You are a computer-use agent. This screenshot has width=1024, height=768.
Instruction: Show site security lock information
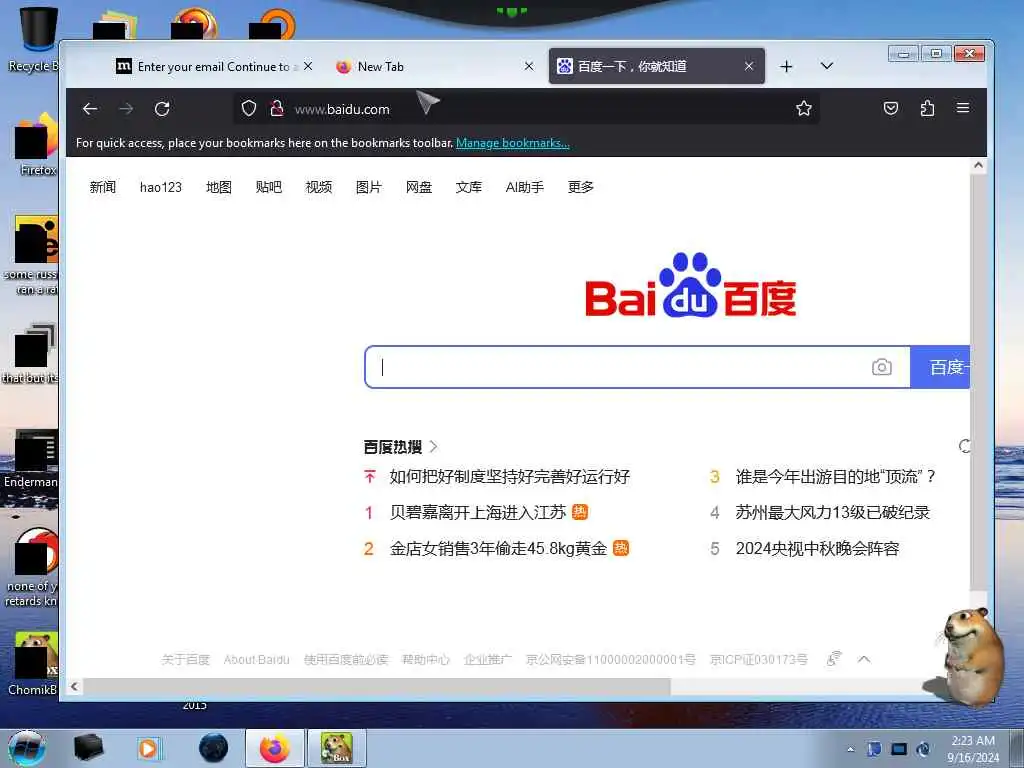(x=277, y=108)
